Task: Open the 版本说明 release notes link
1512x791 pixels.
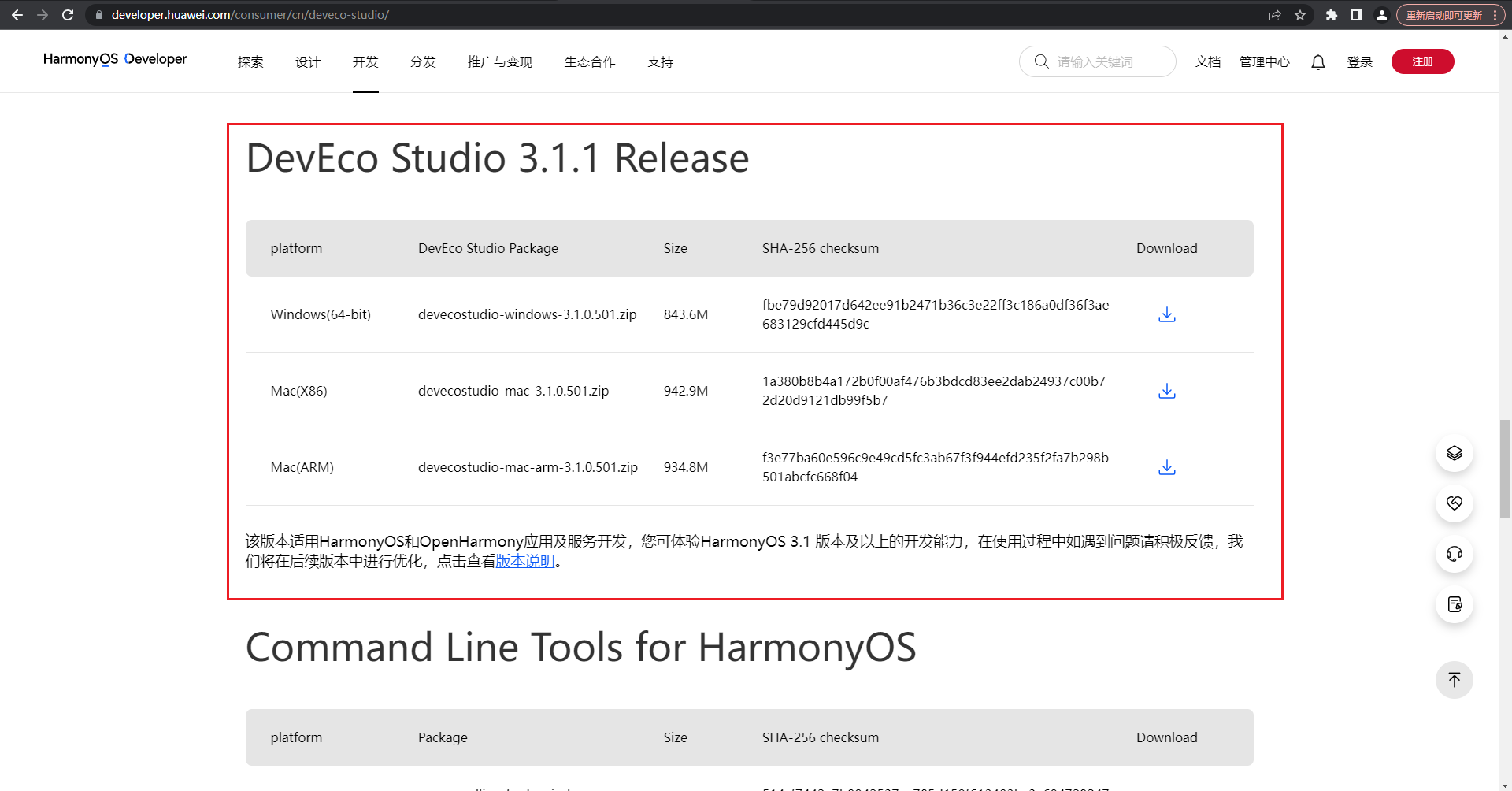Action: [x=525, y=561]
